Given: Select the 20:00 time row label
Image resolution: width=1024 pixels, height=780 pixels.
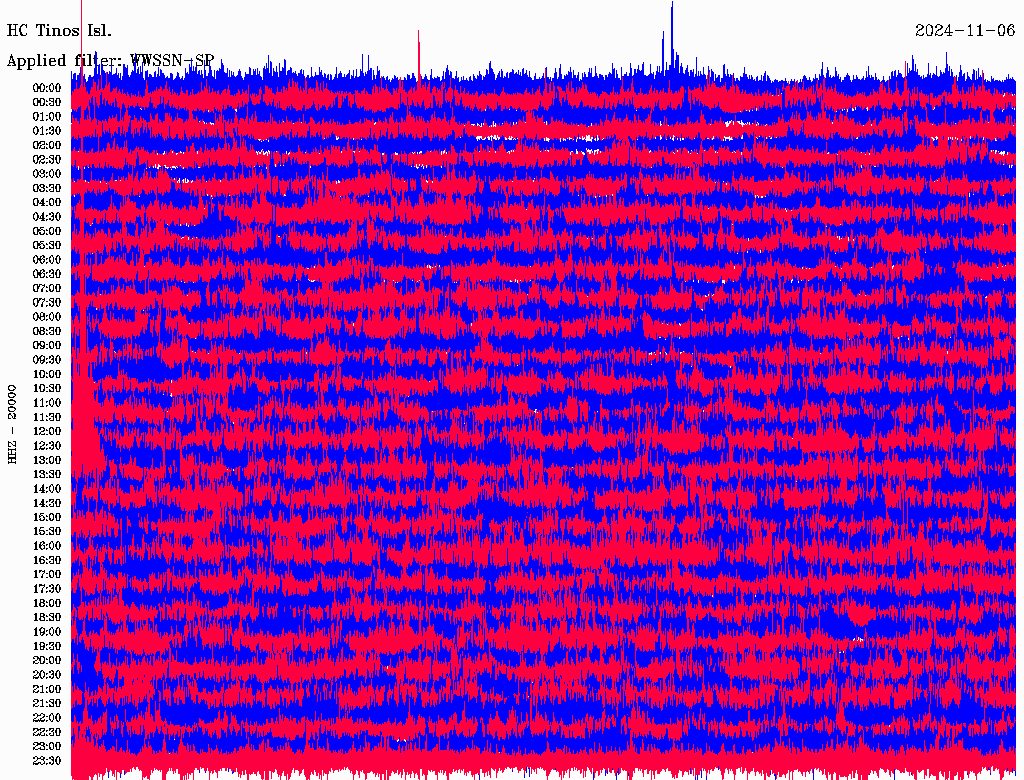Looking at the screenshot, I should pyautogui.click(x=47, y=660).
